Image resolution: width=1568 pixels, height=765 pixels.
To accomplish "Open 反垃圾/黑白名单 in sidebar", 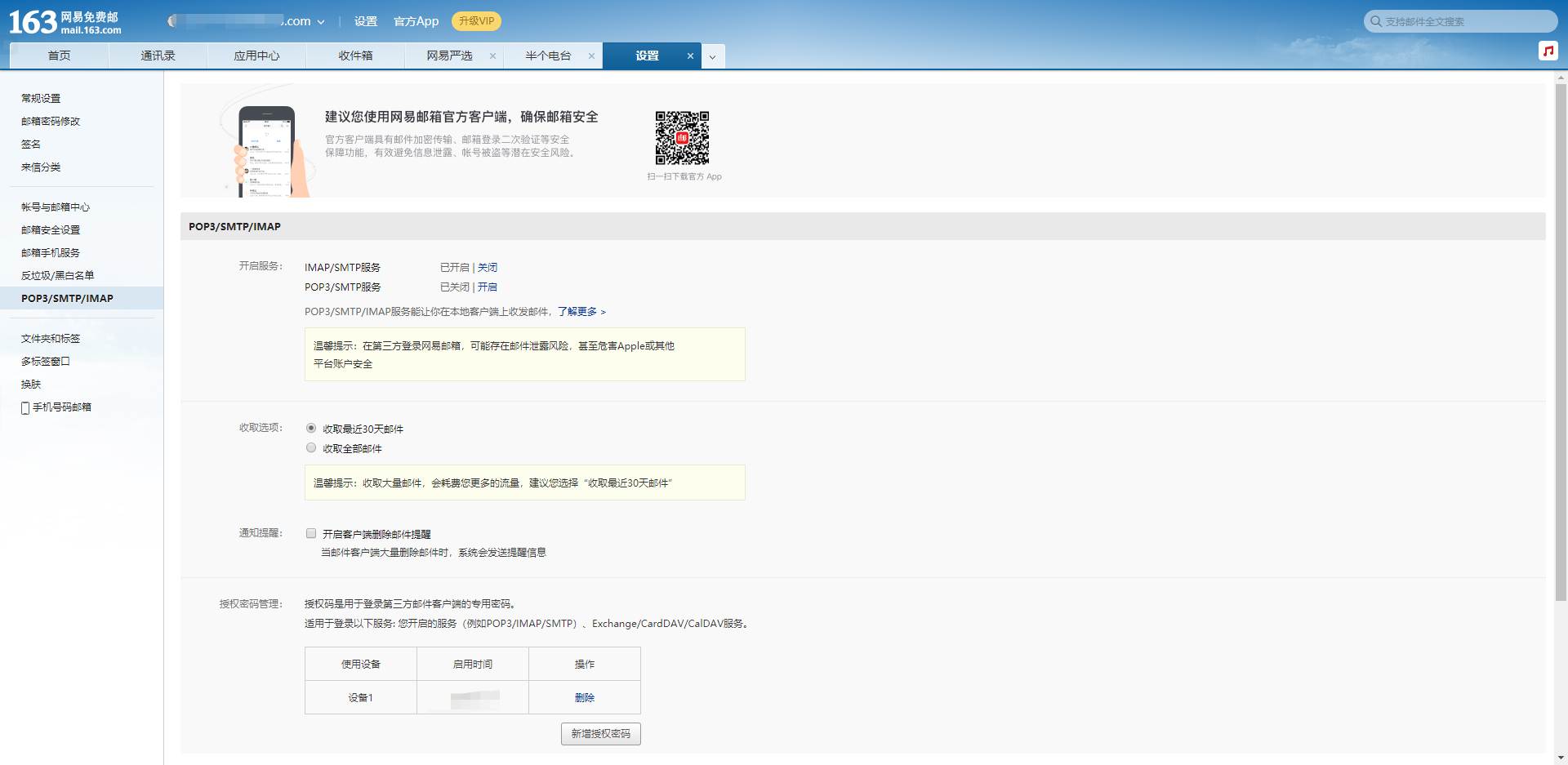I will [x=58, y=276].
